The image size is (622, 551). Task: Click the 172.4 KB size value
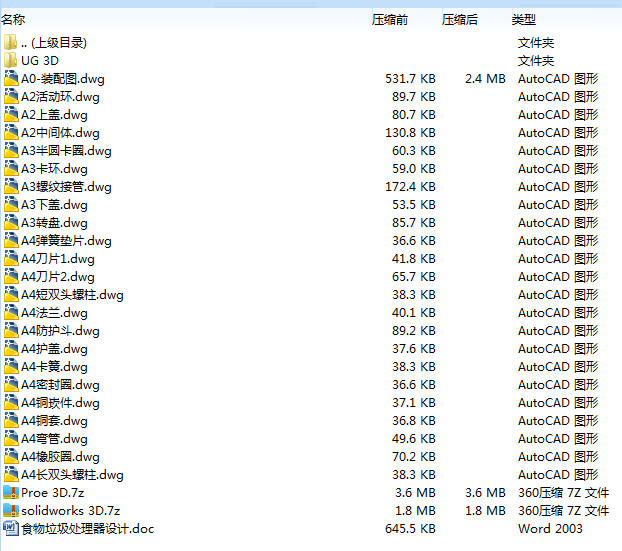[x=410, y=186]
